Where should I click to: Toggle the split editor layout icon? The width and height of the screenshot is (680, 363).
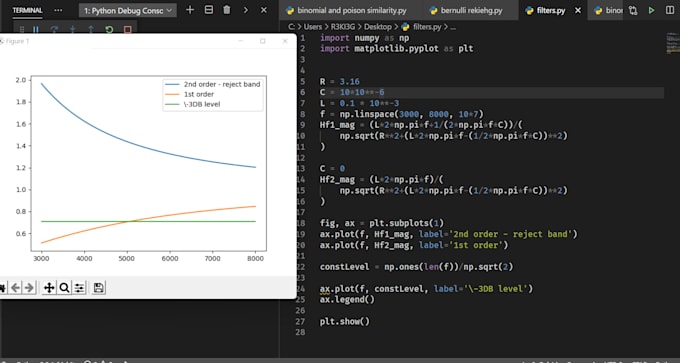(670, 10)
